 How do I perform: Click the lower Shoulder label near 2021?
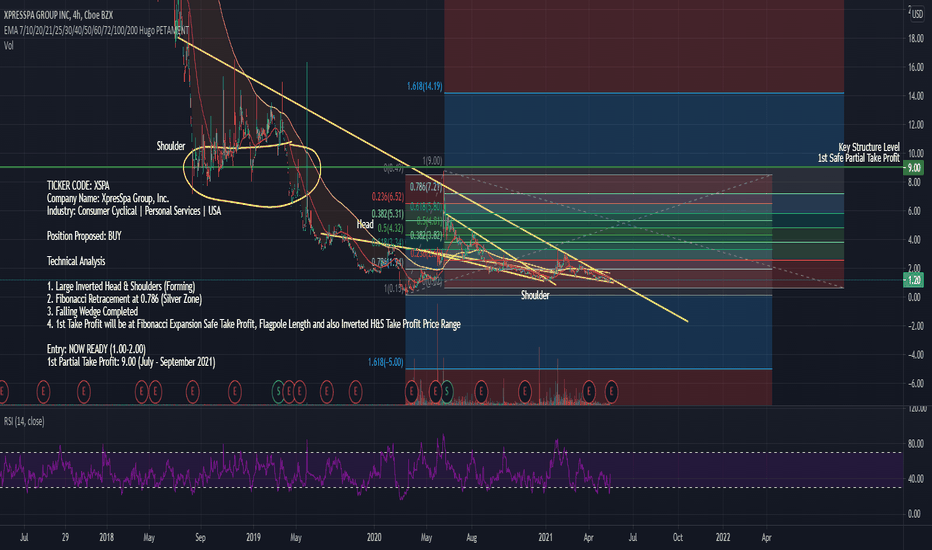click(535, 295)
